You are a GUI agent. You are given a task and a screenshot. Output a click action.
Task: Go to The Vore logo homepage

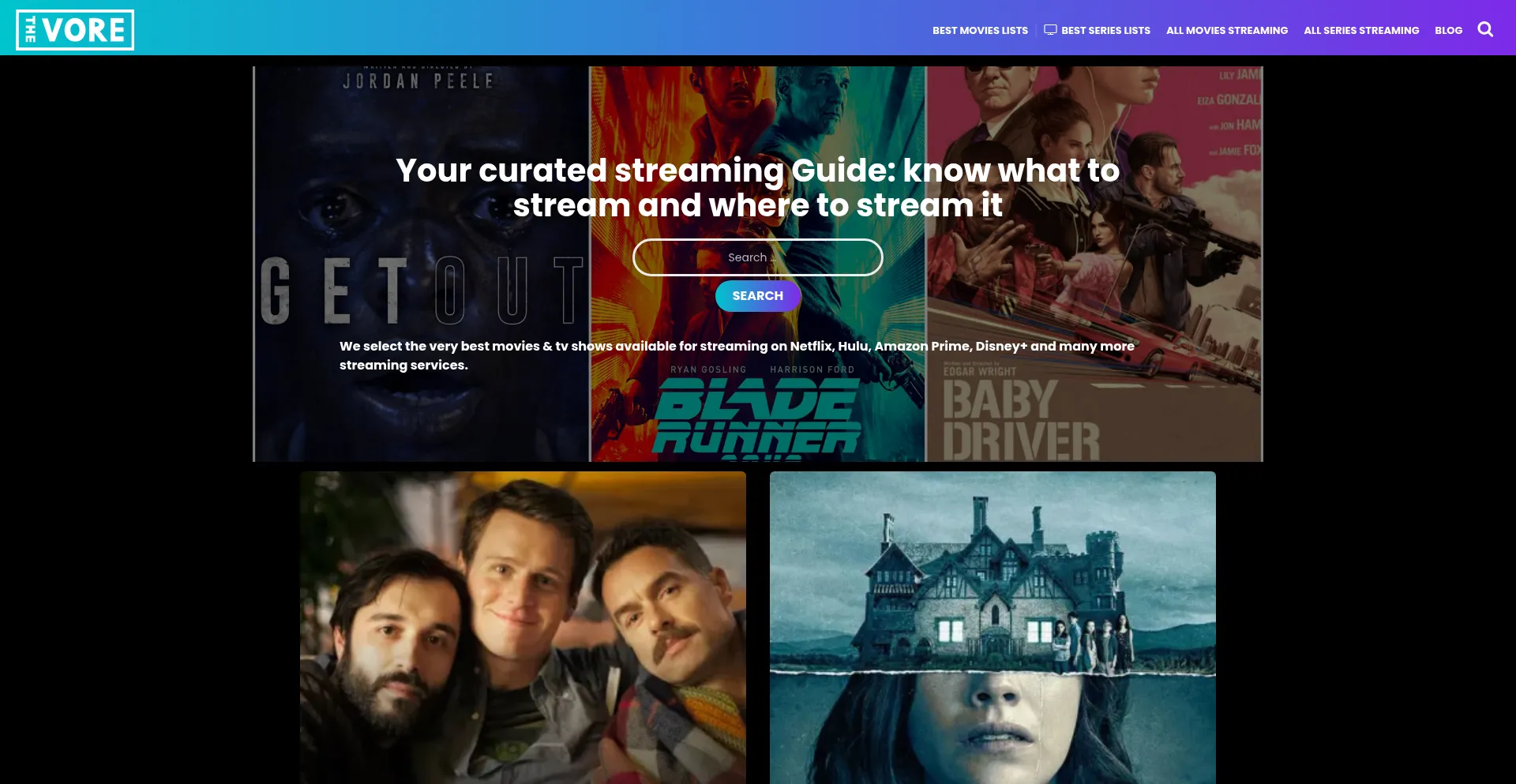(75, 30)
